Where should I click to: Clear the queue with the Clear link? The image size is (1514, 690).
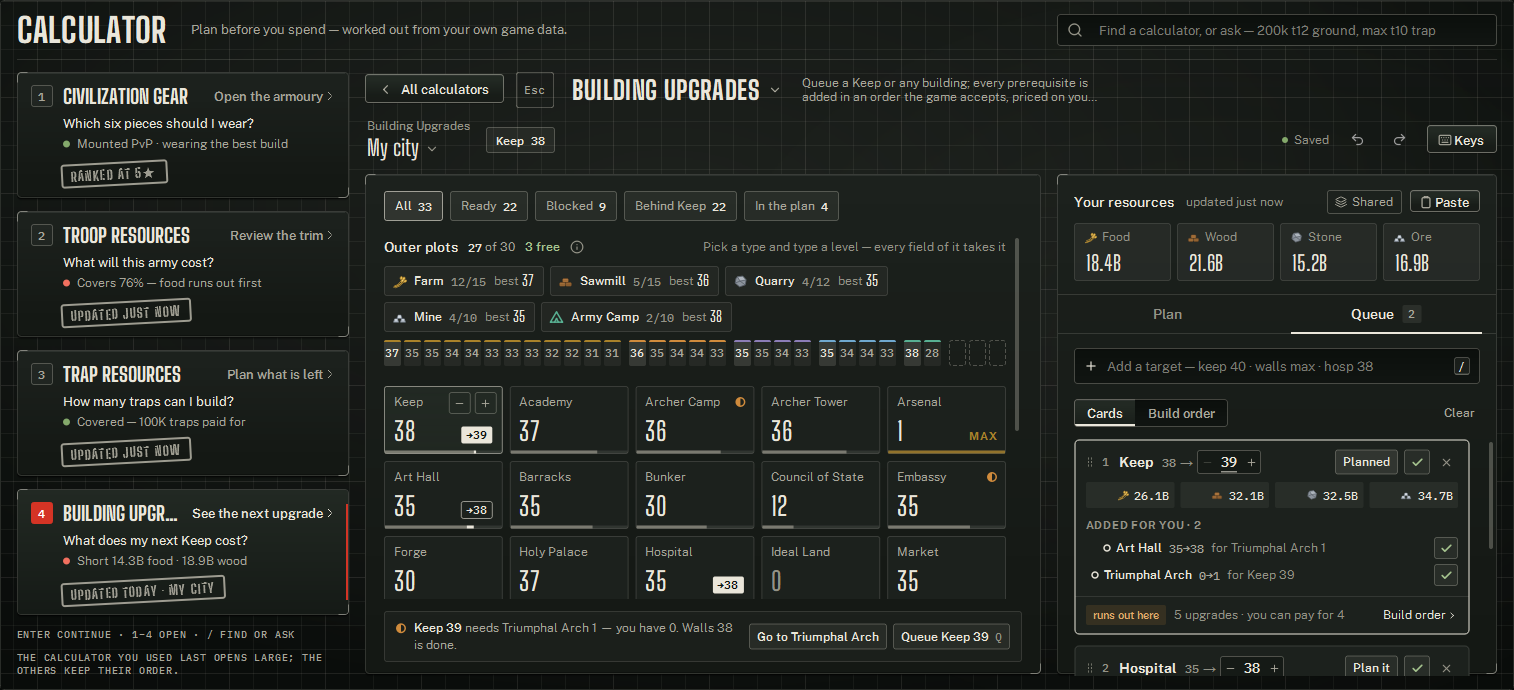click(1459, 413)
